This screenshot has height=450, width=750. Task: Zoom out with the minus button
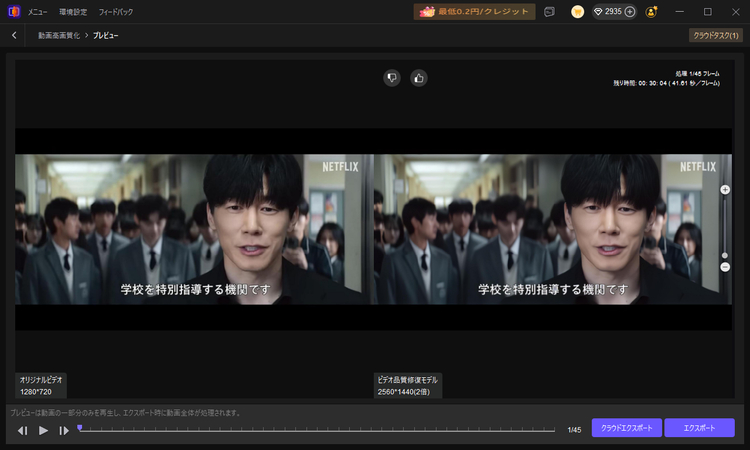[725, 267]
